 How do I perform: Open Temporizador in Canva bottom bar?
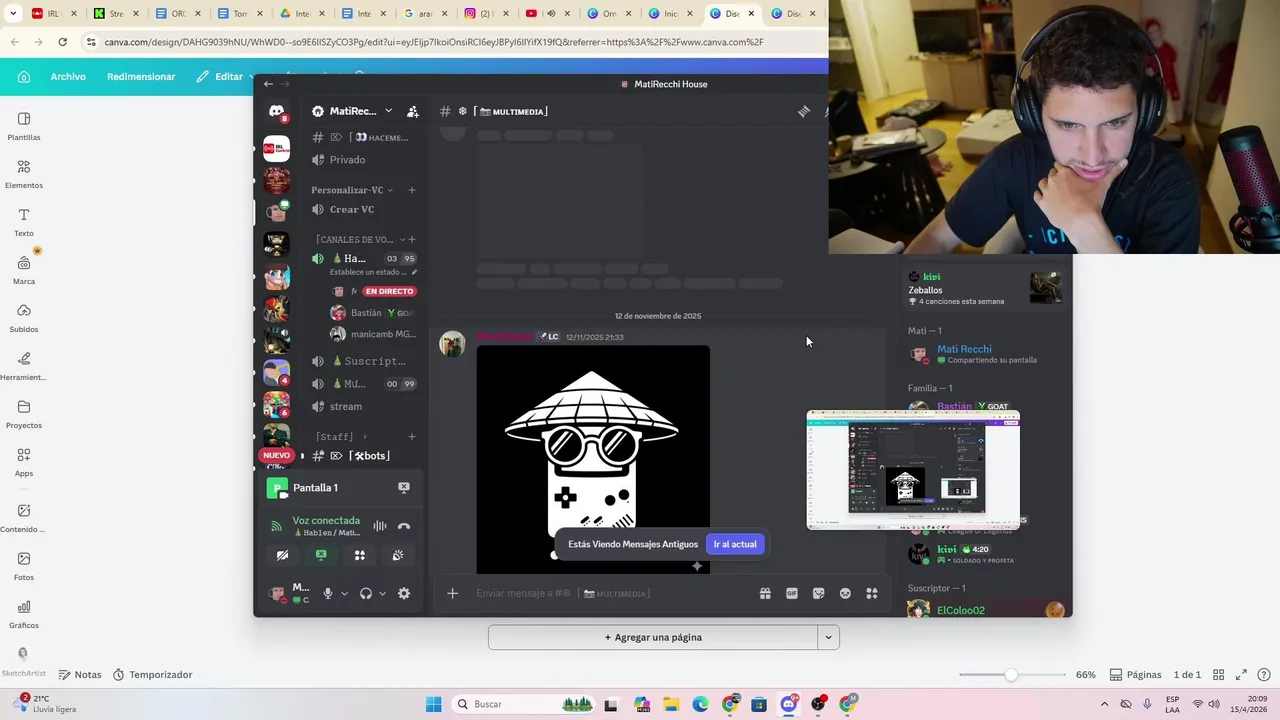[152, 675]
